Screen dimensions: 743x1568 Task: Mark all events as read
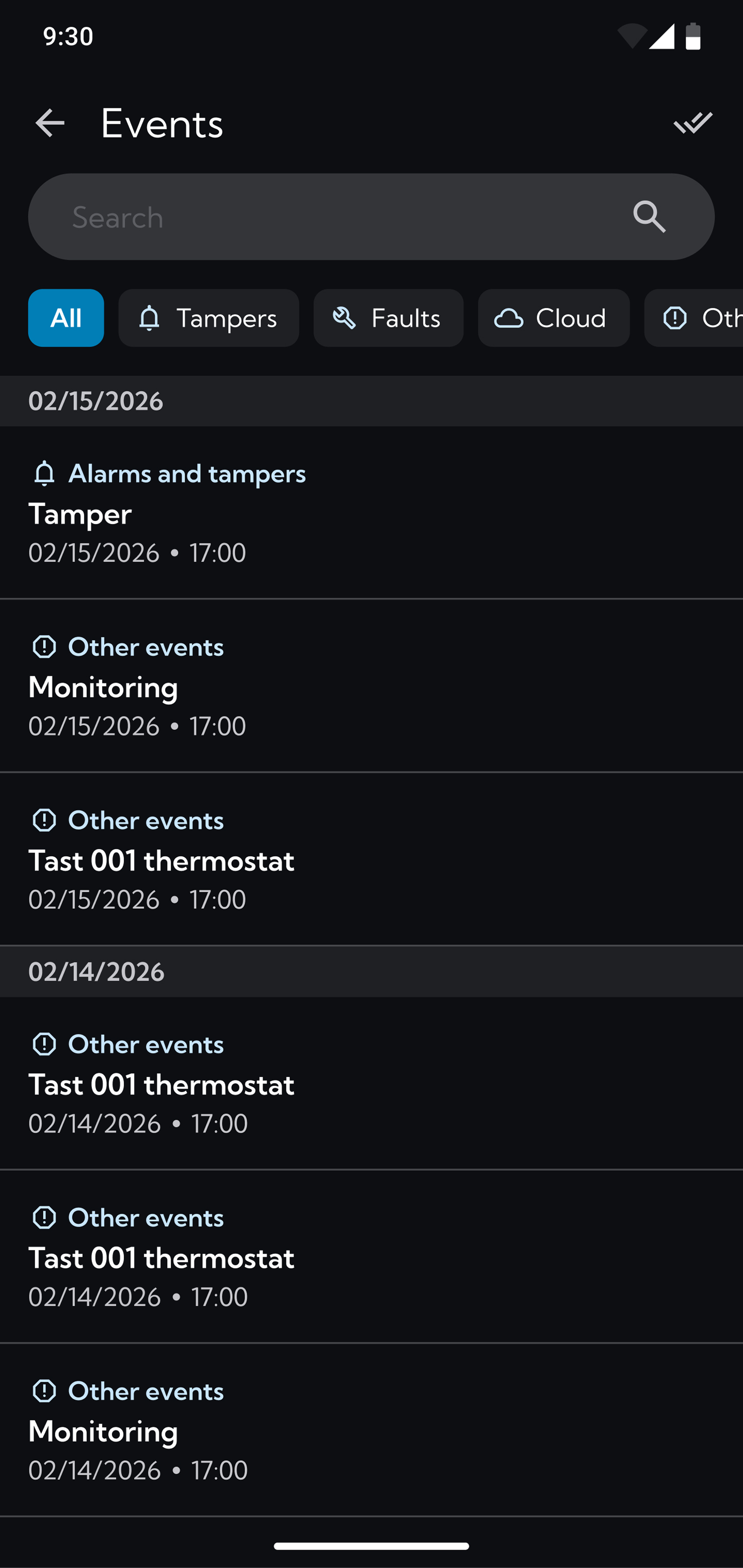tap(692, 123)
